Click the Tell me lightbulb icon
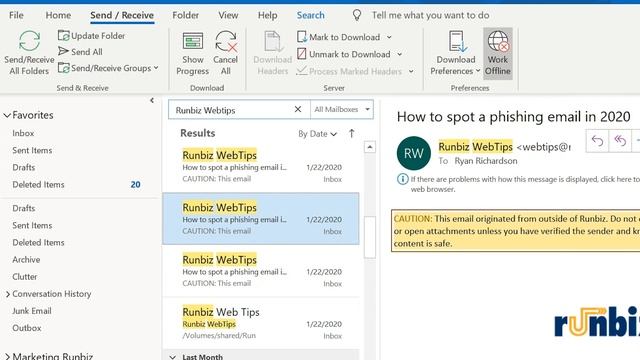The image size is (640, 360). point(357,16)
